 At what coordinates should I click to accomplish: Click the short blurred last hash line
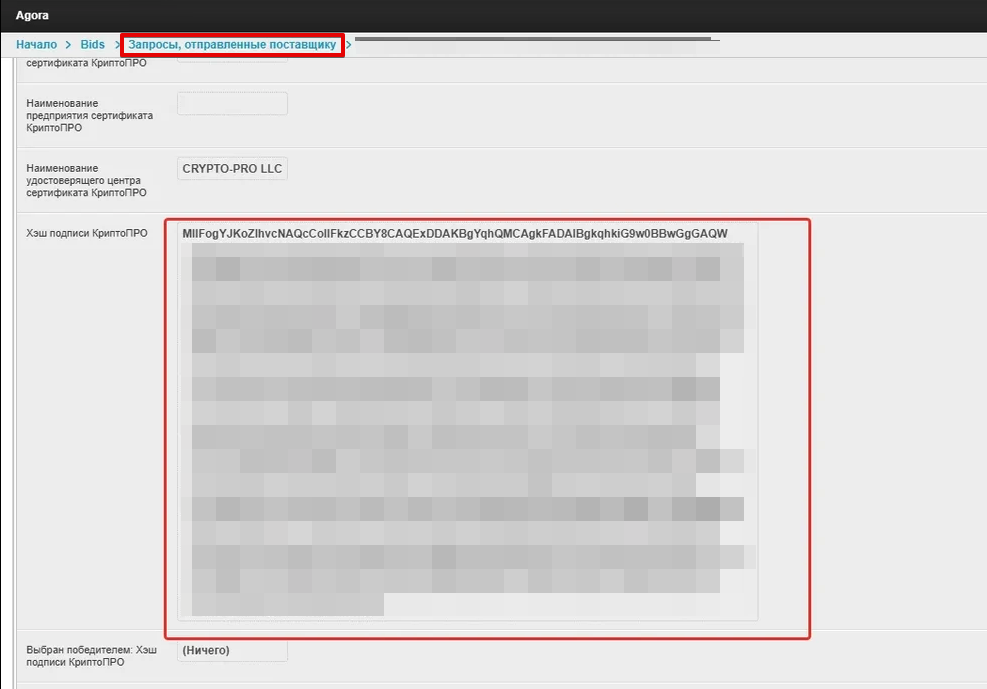pyautogui.click(x=287, y=605)
